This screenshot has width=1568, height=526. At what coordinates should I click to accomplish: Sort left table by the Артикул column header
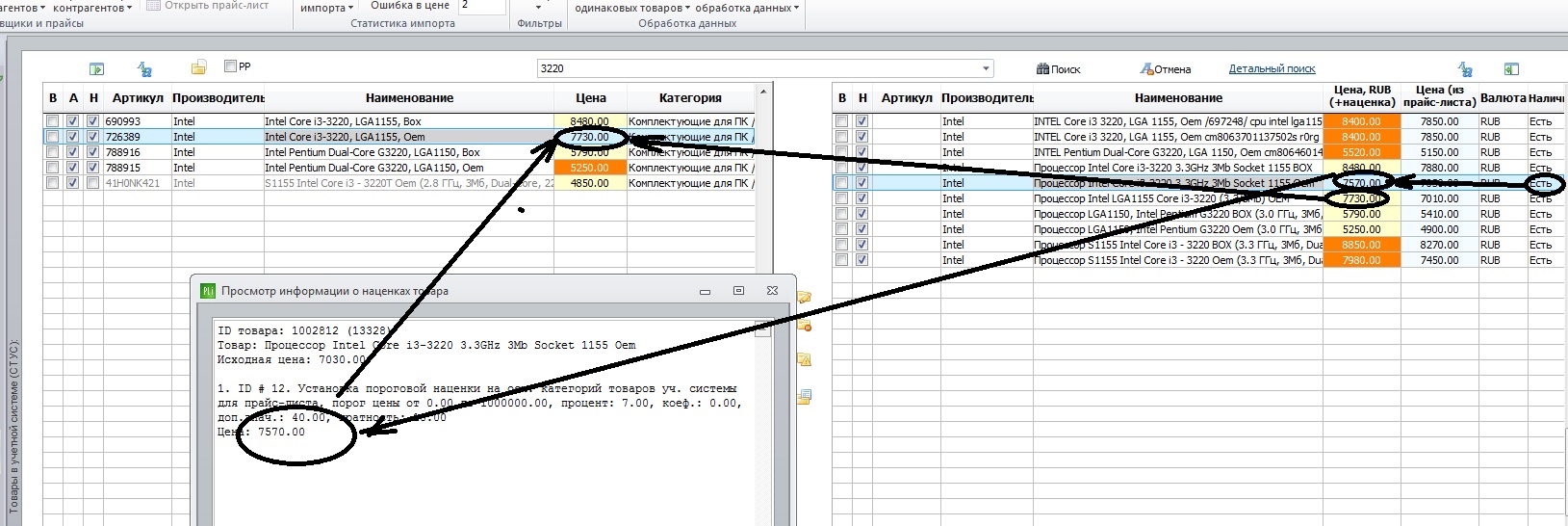click(137, 98)
